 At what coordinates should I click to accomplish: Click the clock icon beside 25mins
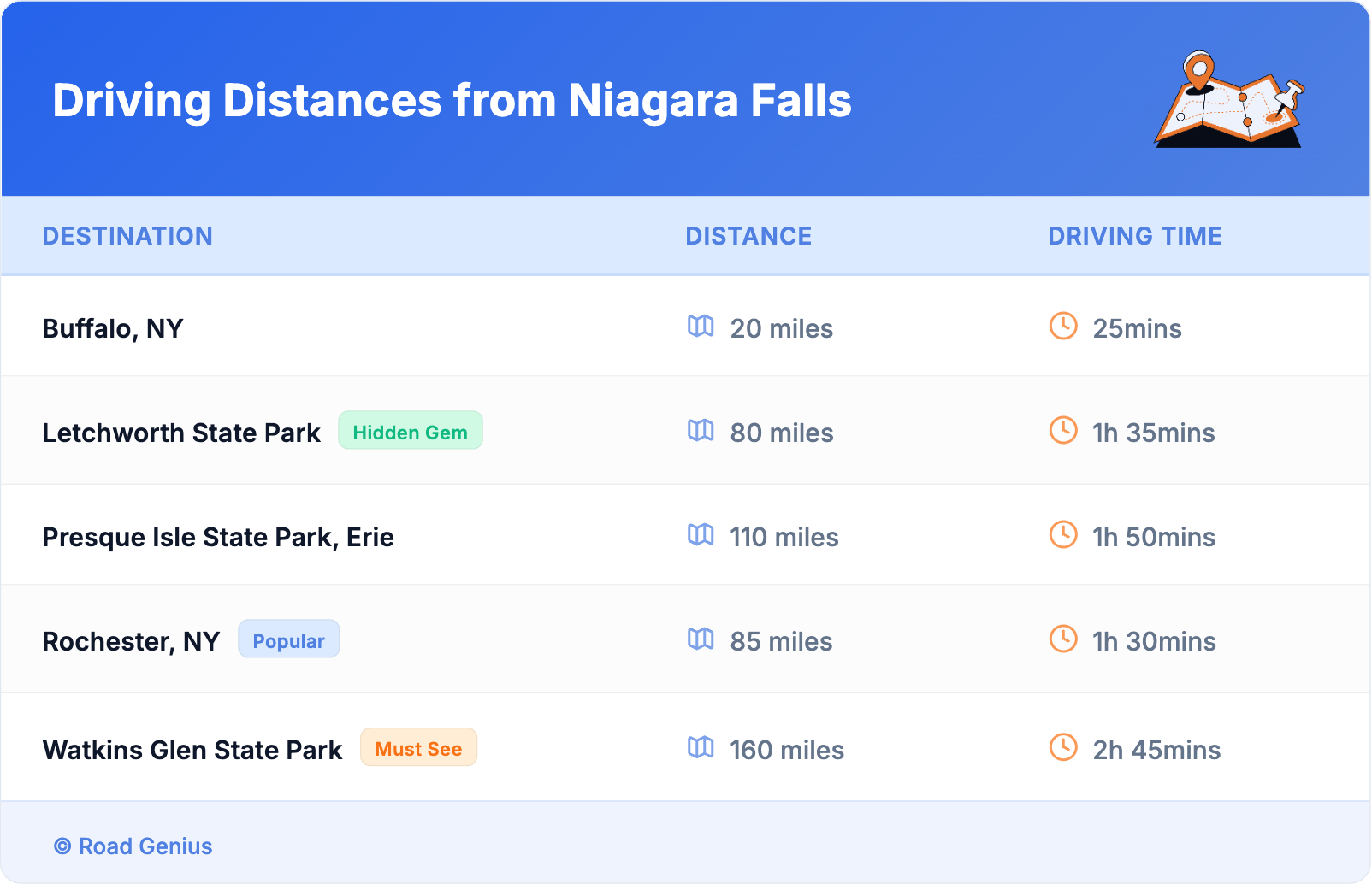click(x=1063, y=327)
